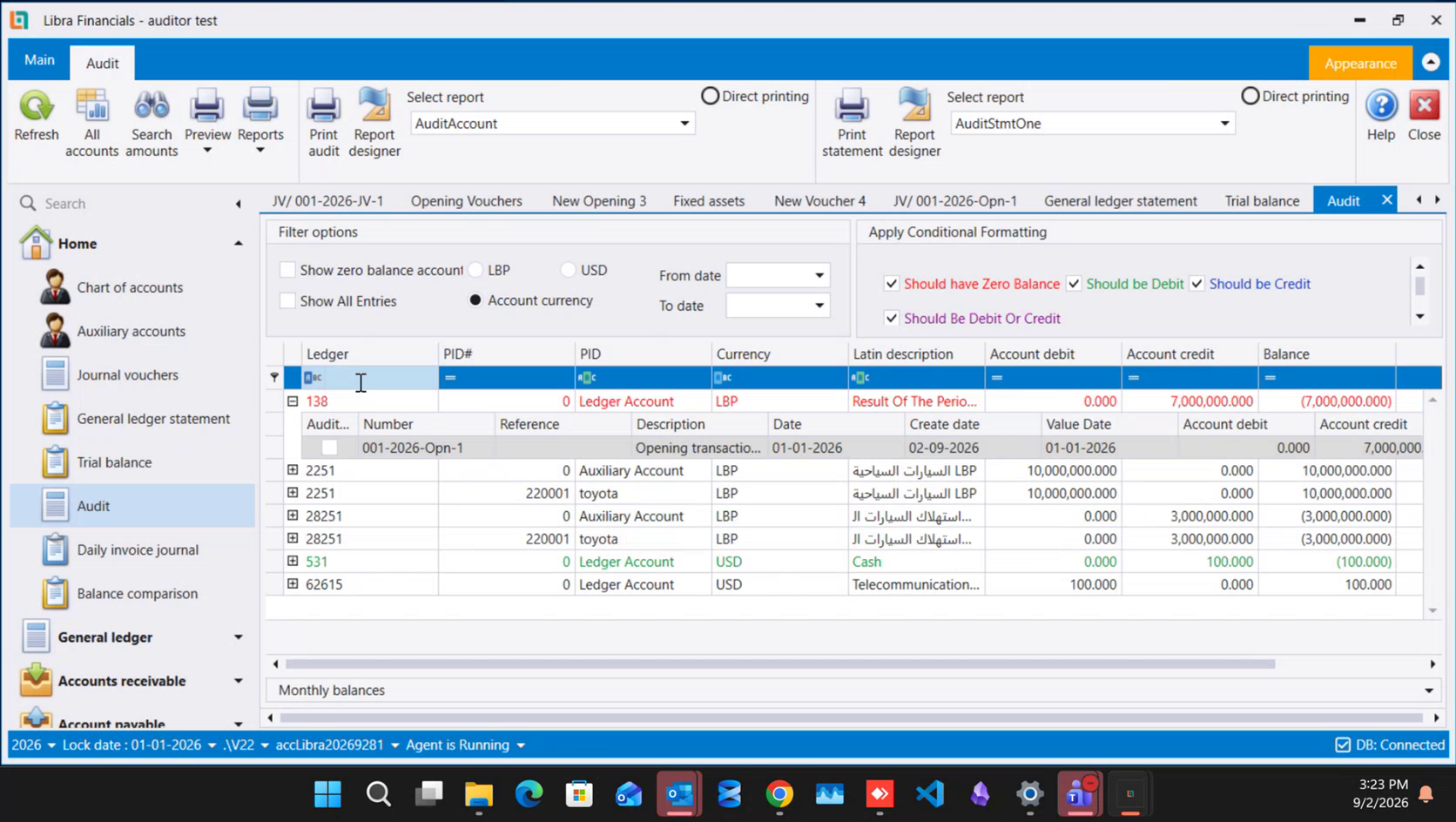1456x822 pixels.
Task: Click the Ledger column filter cell
Action: point(369,377)
